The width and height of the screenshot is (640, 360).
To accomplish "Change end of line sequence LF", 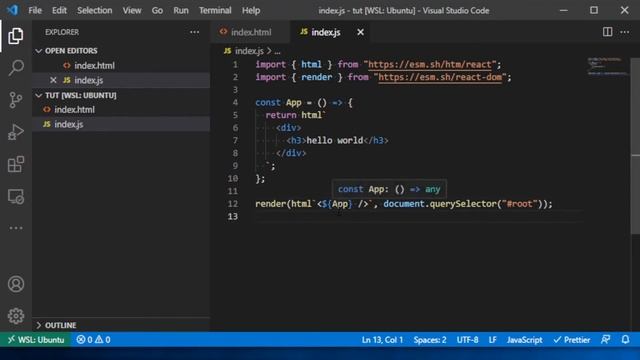I will [x=493, y=340].
